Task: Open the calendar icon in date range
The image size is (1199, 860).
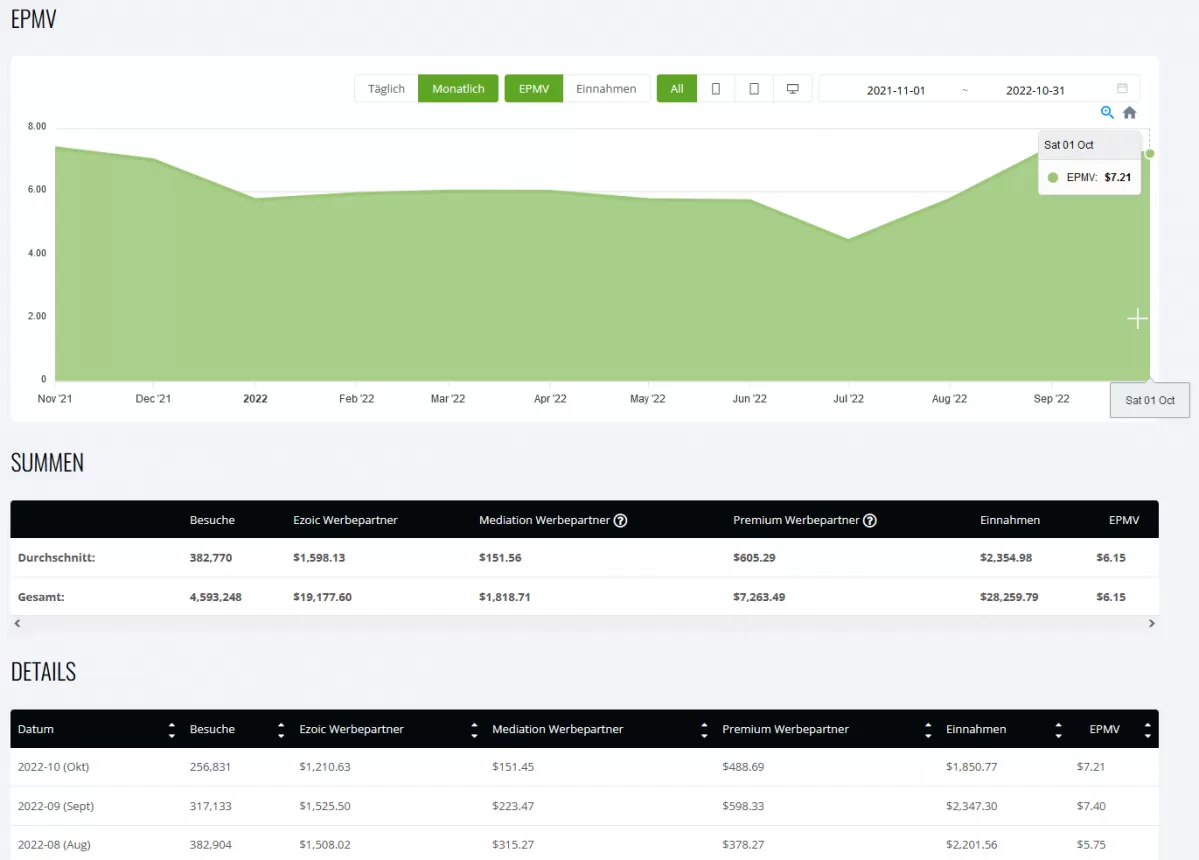Action: point(1122,89)
